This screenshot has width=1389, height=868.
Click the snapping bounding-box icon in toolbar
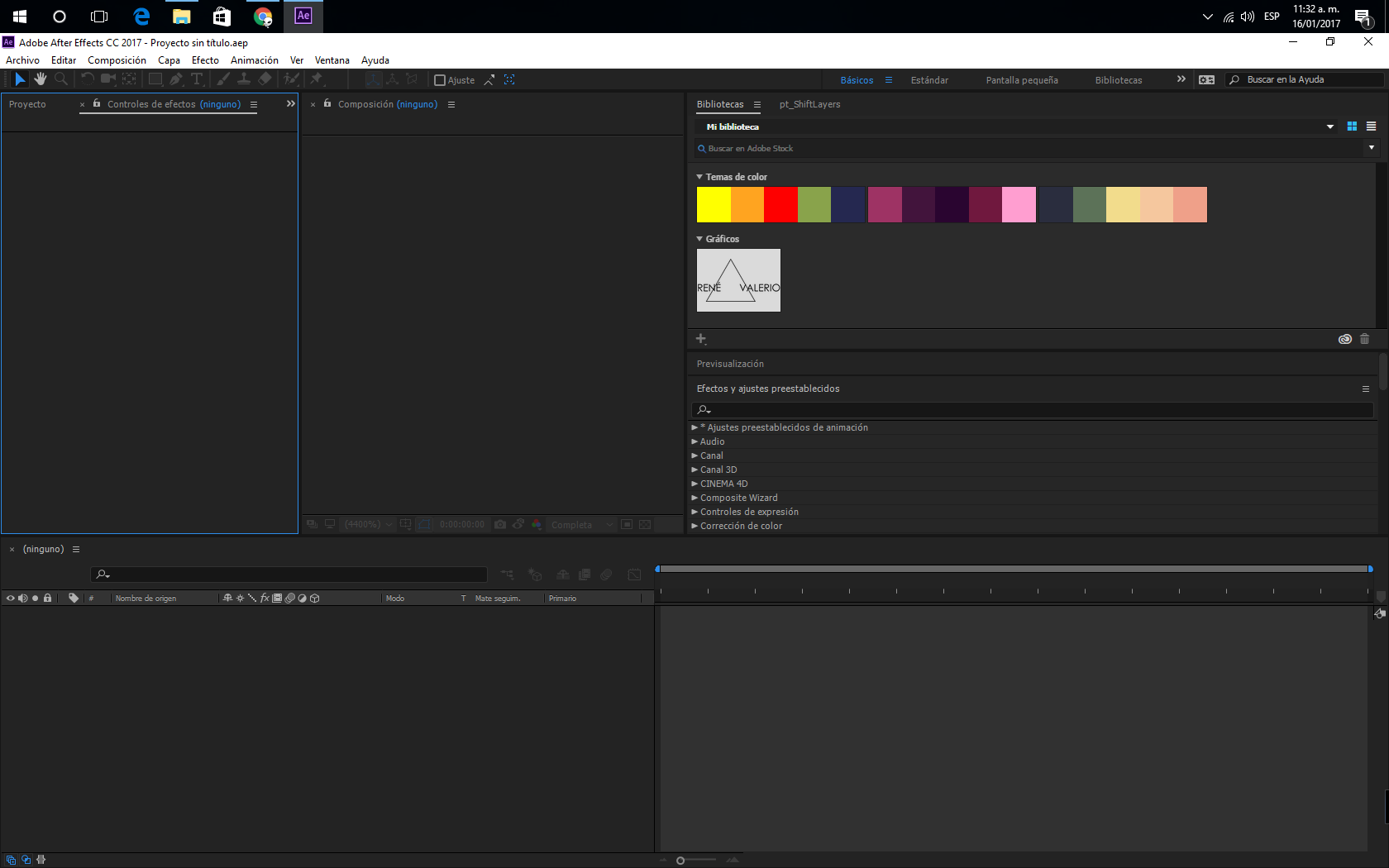tap(509, 80)
